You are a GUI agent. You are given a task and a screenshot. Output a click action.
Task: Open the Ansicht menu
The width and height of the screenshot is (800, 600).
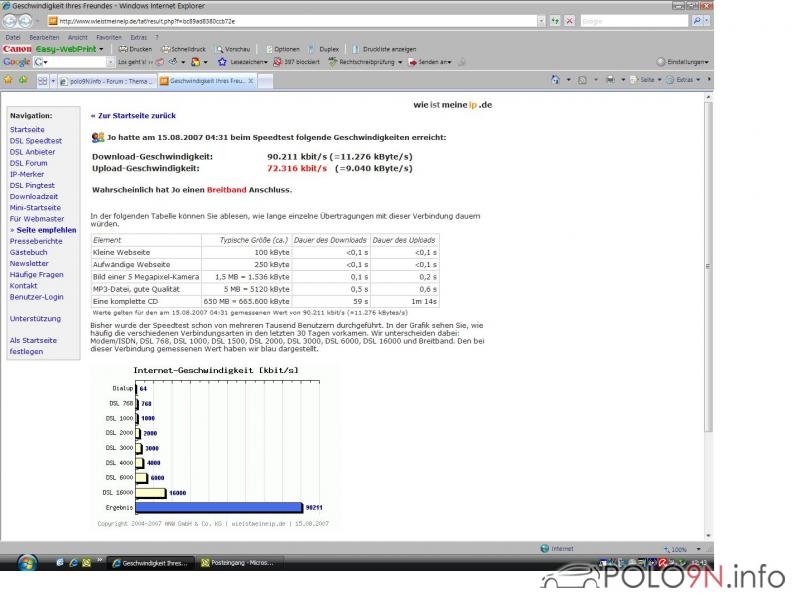tap(78, 37)
